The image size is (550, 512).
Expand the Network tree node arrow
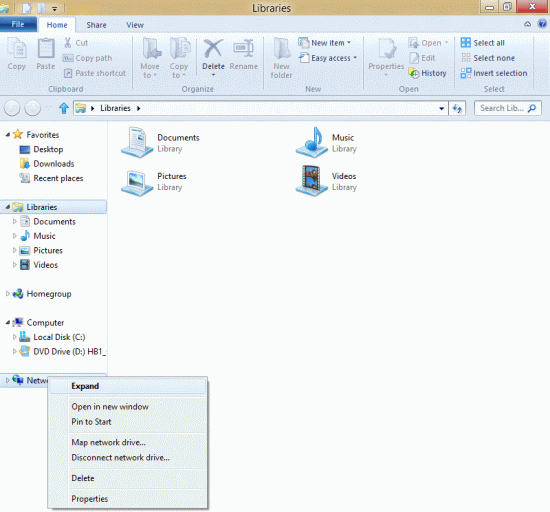pyautogui.click(x=7, y=380)
